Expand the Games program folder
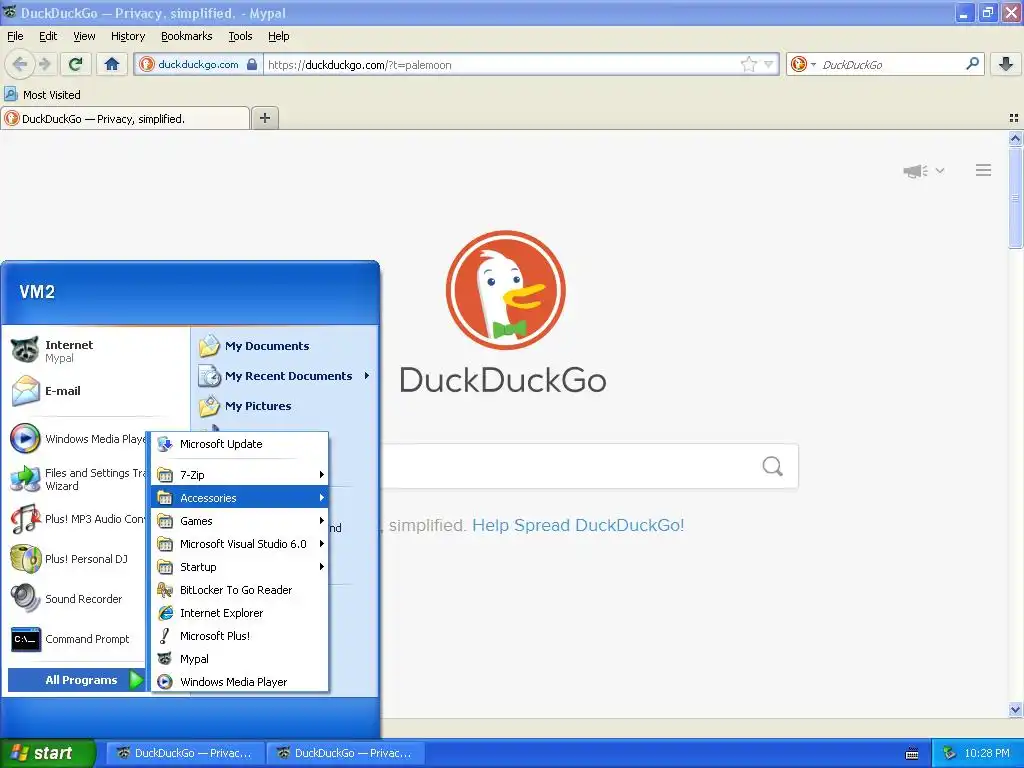The image size is (1024, 768). [240, 521]
